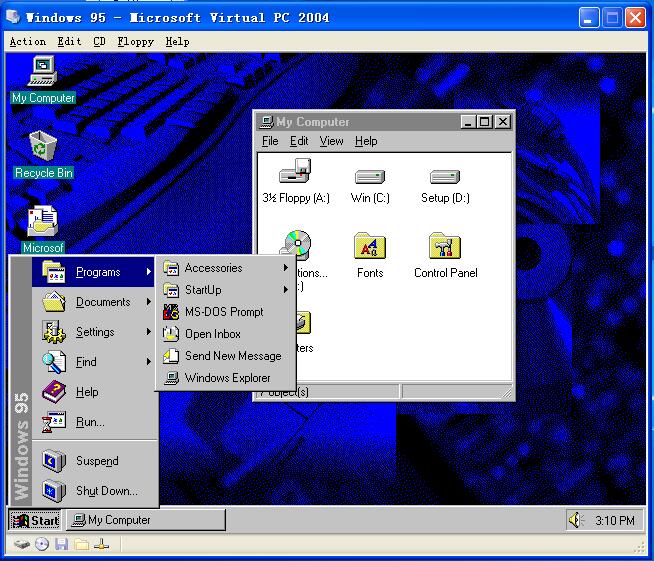Close the My Computer window
The width and height of the screenshot is (654, 561).
[503, 122]
